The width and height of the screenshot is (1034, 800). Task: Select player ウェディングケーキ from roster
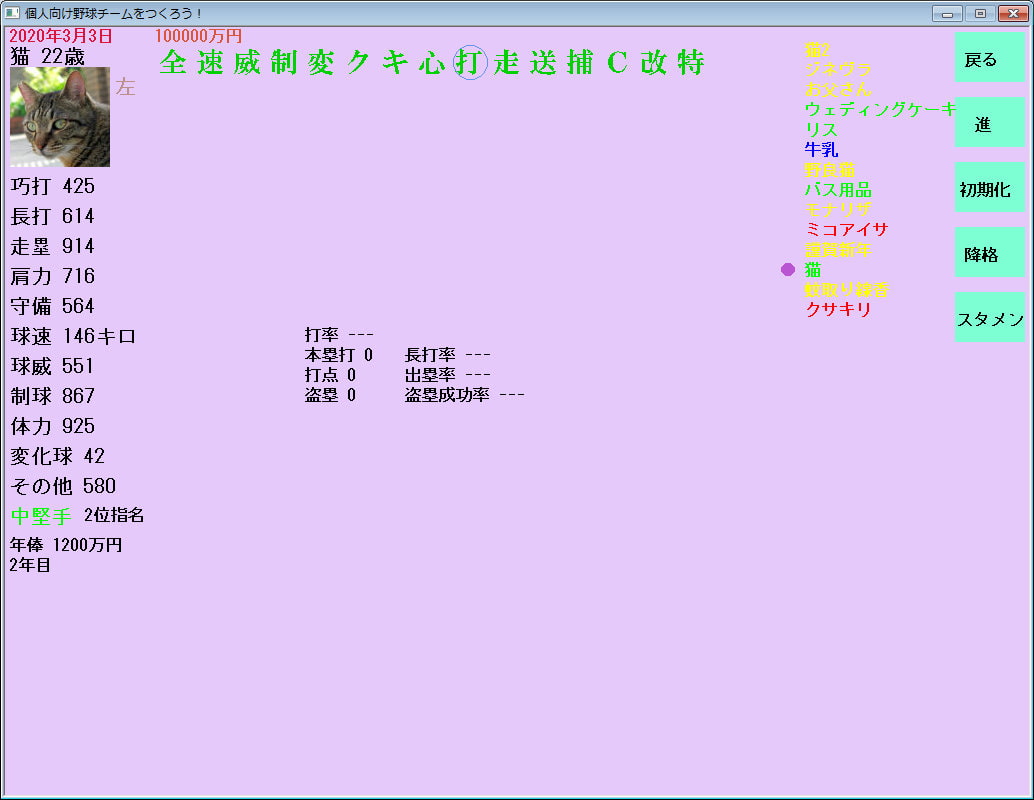tap(880, 109)
